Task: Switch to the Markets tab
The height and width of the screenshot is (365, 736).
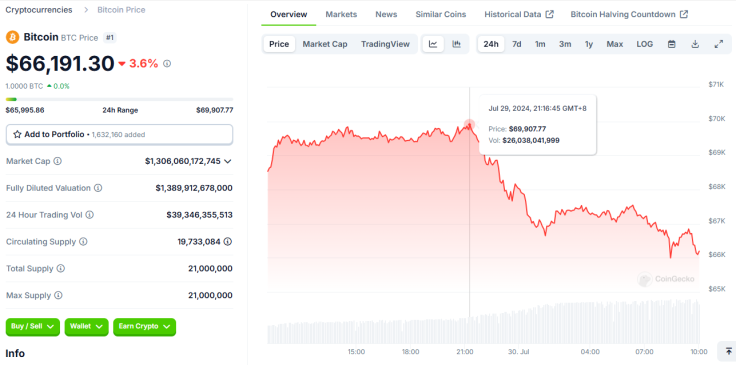Action: (x=341, y=14)
